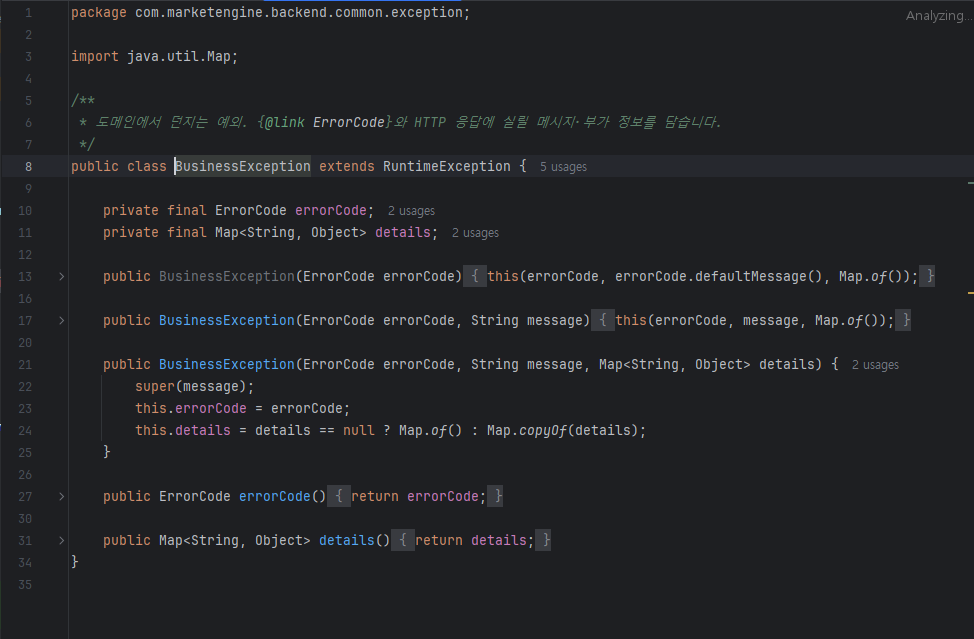Click the Map.copyOf call on line 24
This screenshot has width=974, height=639.
click(x=527, y=430)
